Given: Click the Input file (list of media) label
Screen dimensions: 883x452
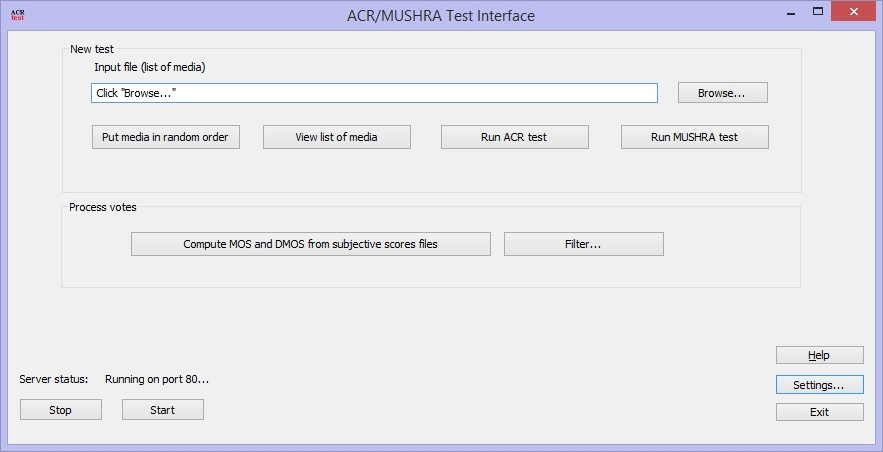Looking at the screenshot, I should coord(150,67).
